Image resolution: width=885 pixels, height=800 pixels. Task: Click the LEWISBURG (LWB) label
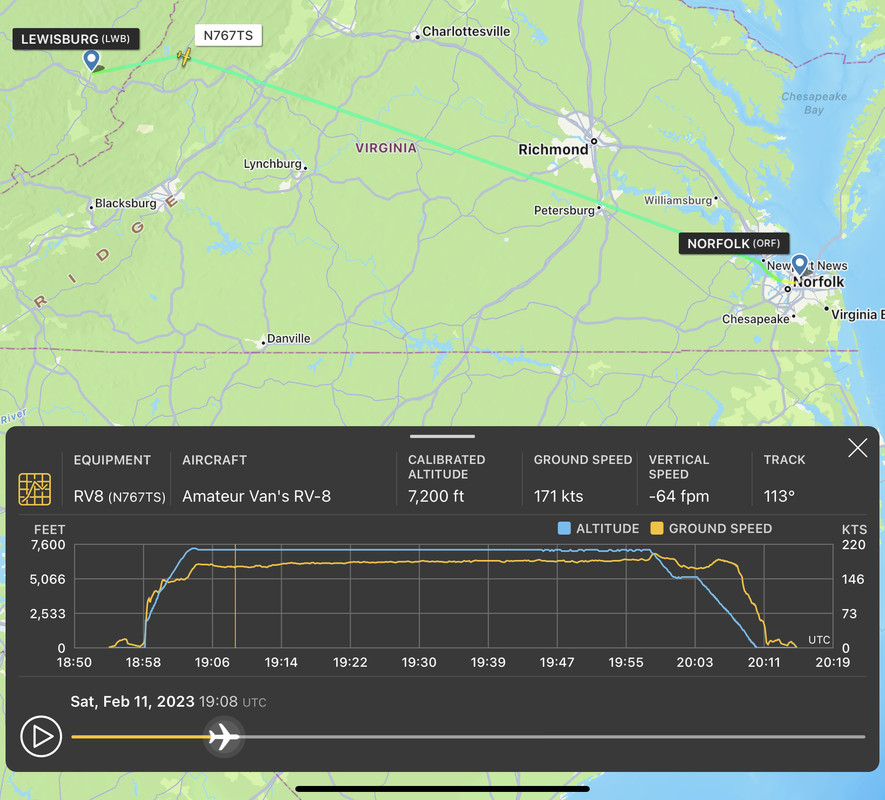click(x=76, y=39)
